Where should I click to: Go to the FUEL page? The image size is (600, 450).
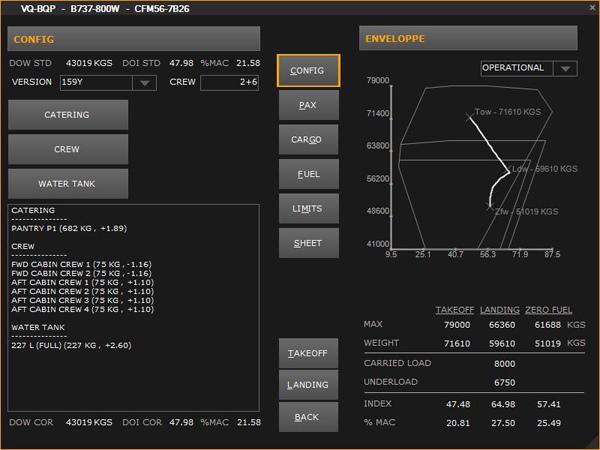click(308, 174)
